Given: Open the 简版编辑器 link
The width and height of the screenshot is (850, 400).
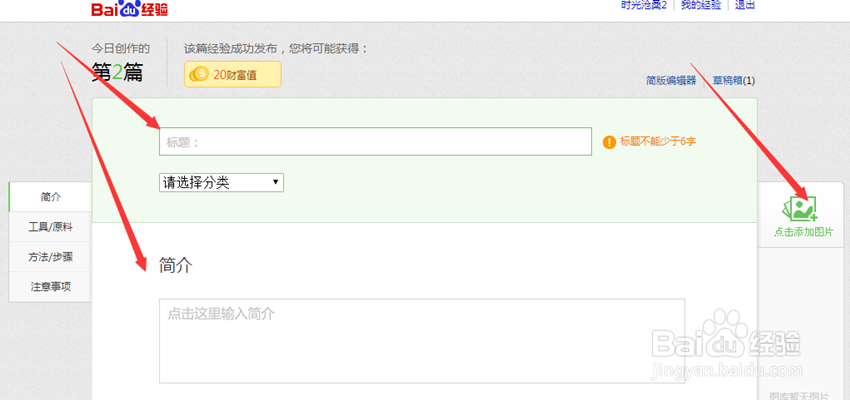Looking at the screenshot, I should [671, 81].
